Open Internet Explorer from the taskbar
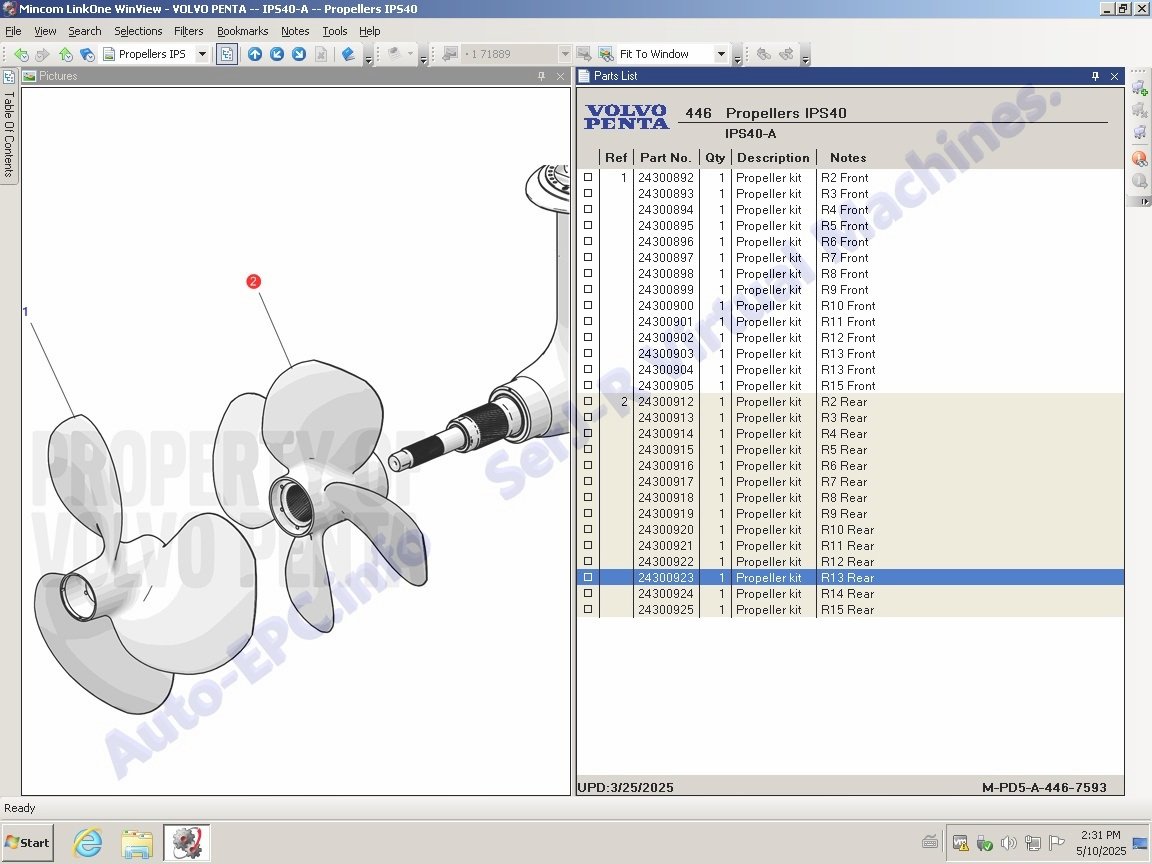Image resolution: width=1152 pixels, height=864 pixels. point(88,843)
